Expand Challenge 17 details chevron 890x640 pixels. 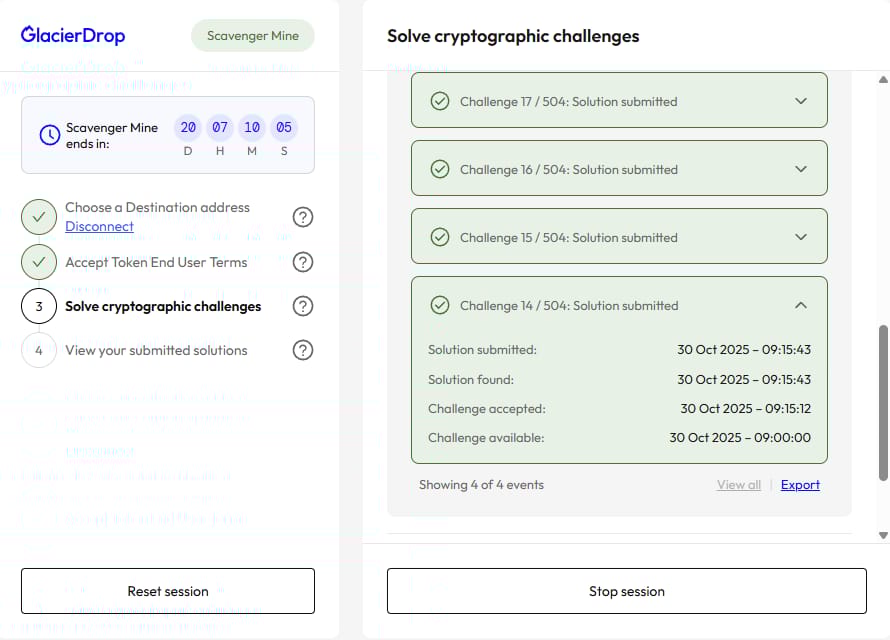pos(800,101)
